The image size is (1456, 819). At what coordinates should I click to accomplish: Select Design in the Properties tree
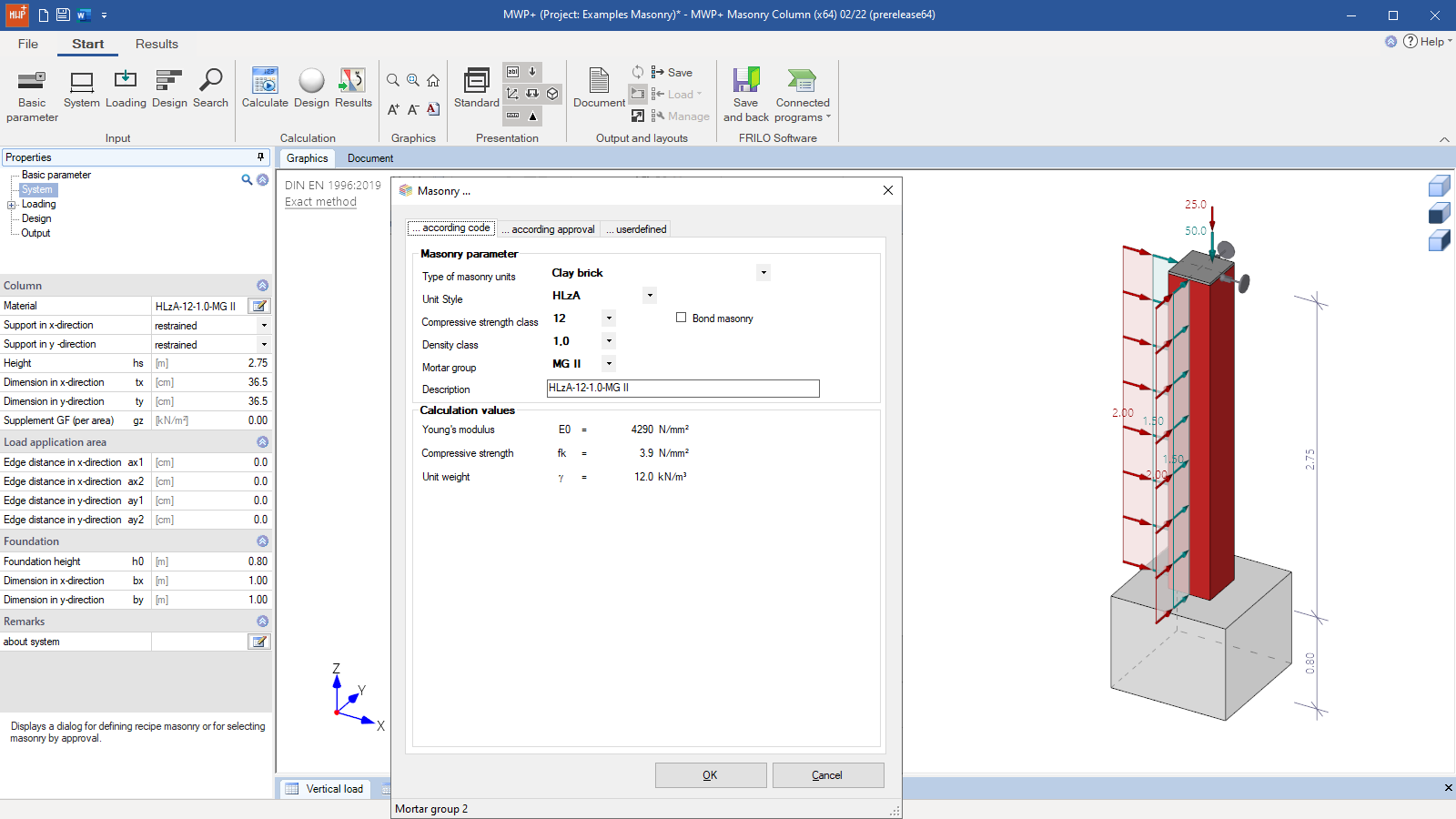36,218
